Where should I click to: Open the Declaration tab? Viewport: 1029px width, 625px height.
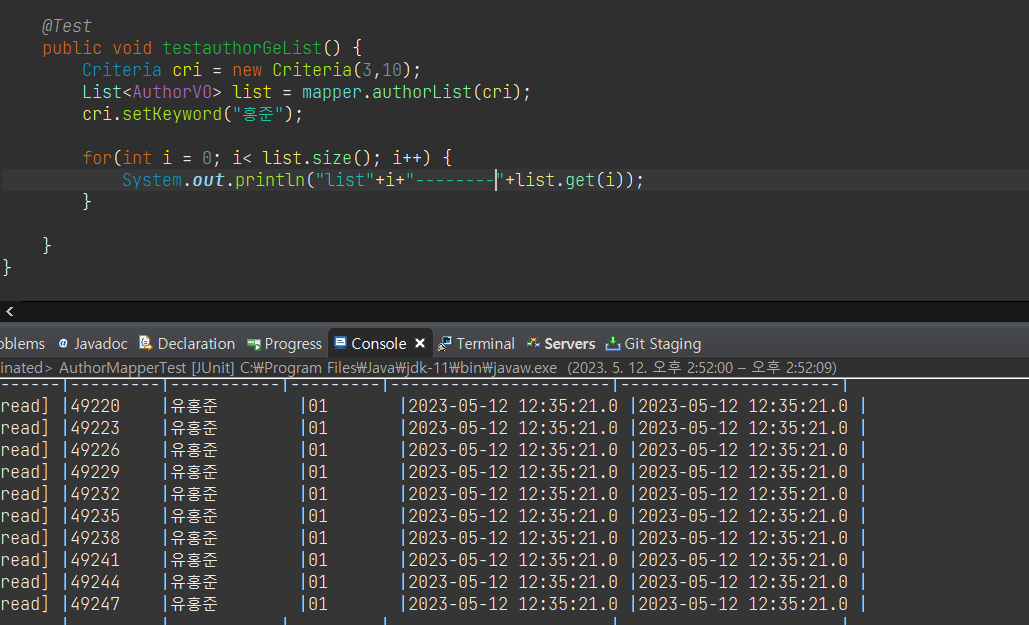point(187,343)
